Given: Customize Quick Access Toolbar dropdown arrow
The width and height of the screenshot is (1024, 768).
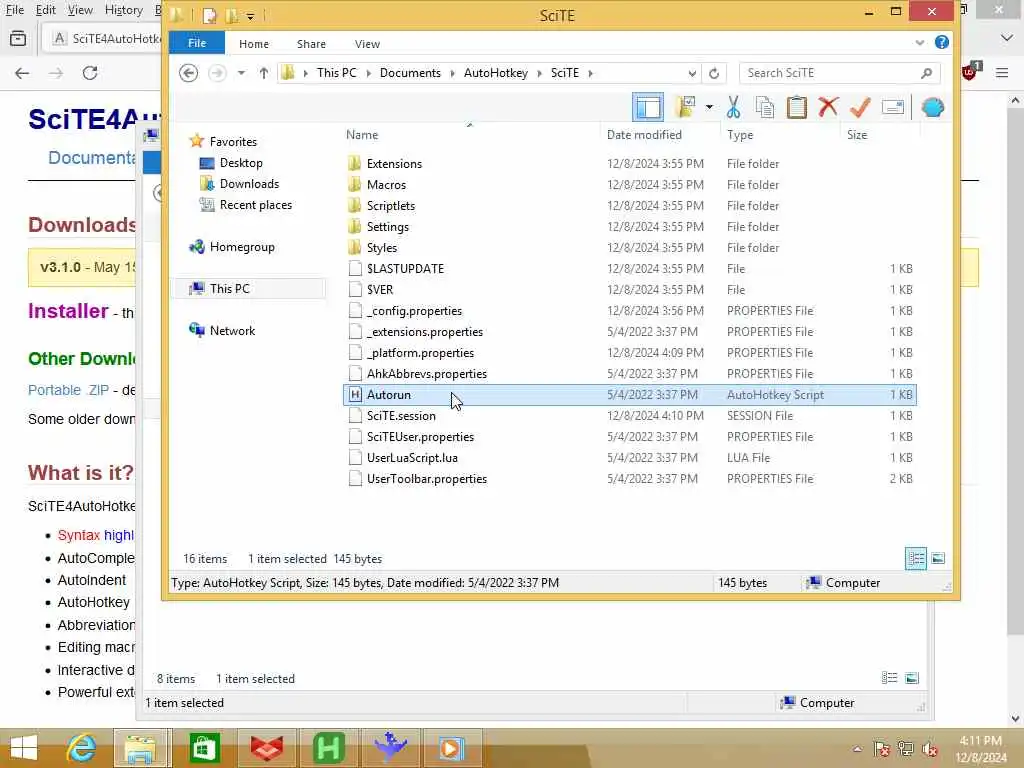Looking at the screenshot, I should coord(250,16).
